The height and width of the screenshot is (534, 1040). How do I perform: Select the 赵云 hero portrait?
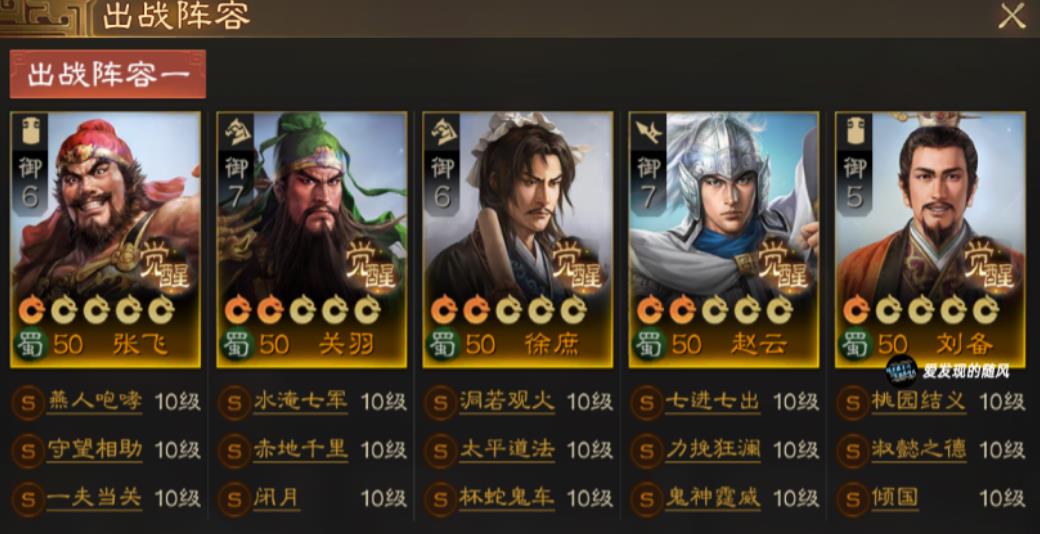click(724, 239)
